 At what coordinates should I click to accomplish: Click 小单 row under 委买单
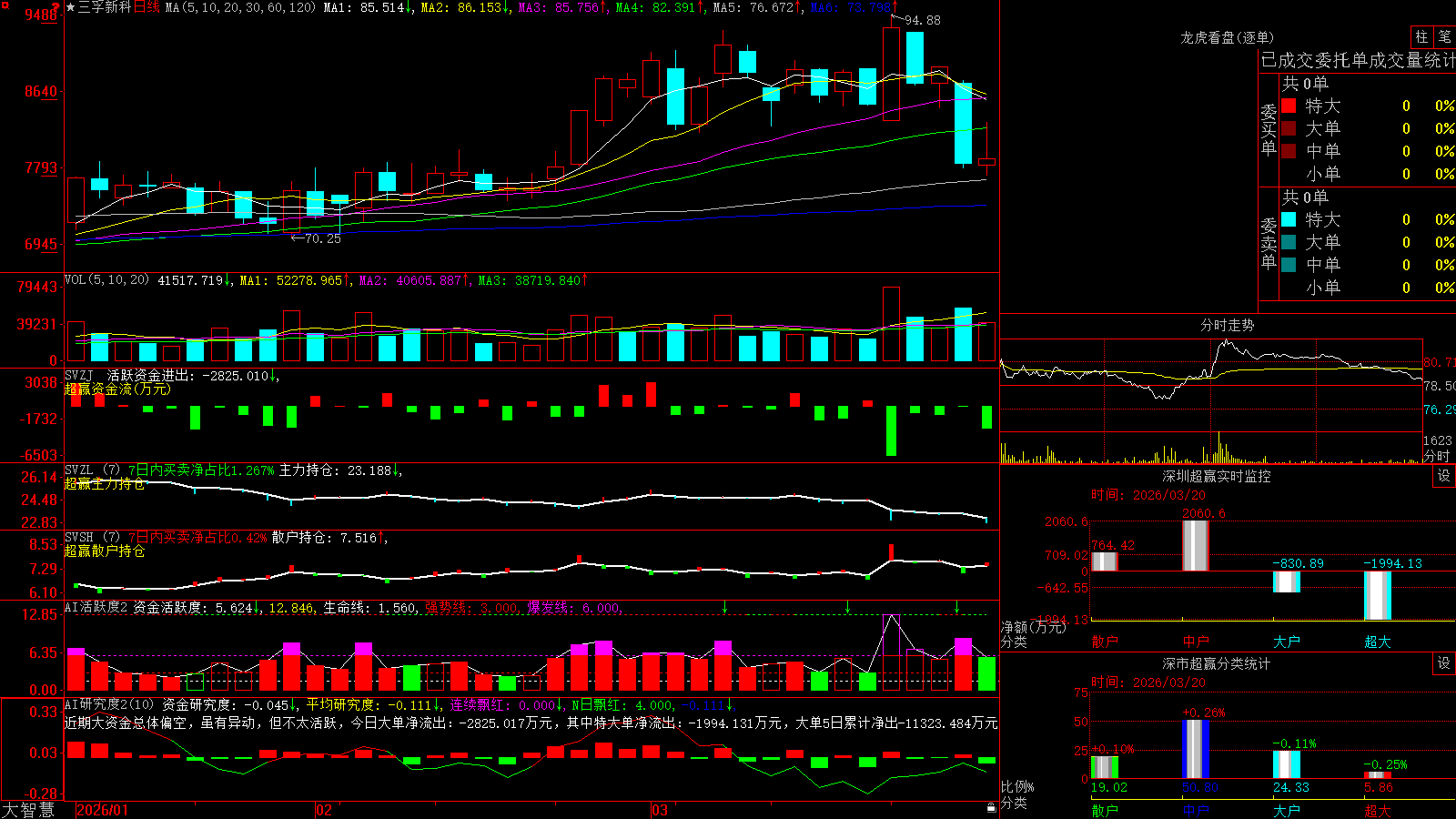point(1368,174)
